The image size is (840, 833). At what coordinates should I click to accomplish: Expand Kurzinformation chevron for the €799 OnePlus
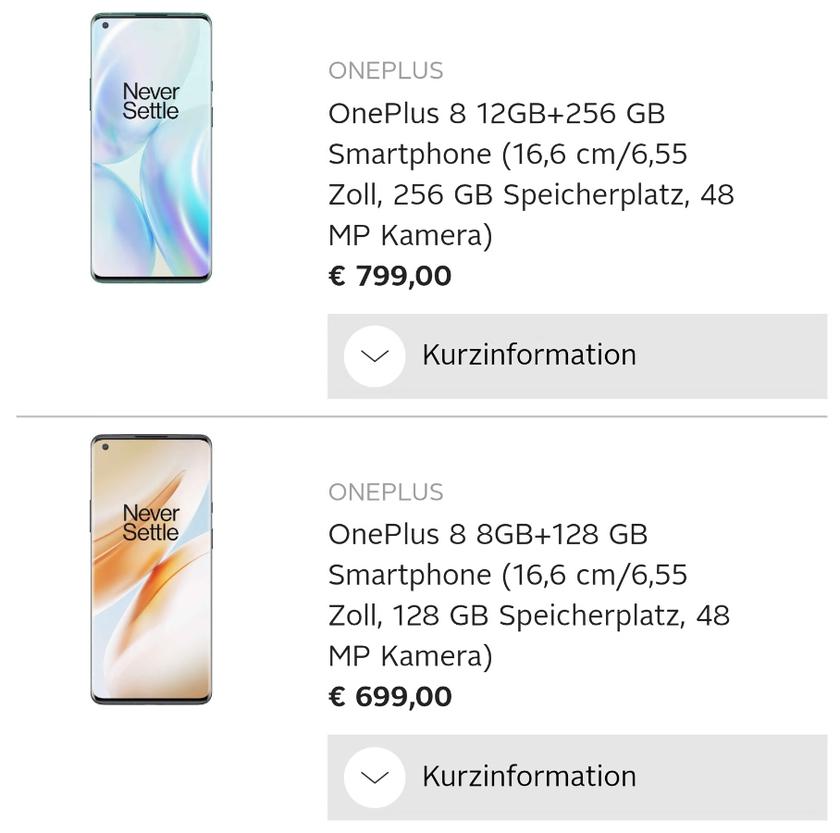tap(374, 356)
